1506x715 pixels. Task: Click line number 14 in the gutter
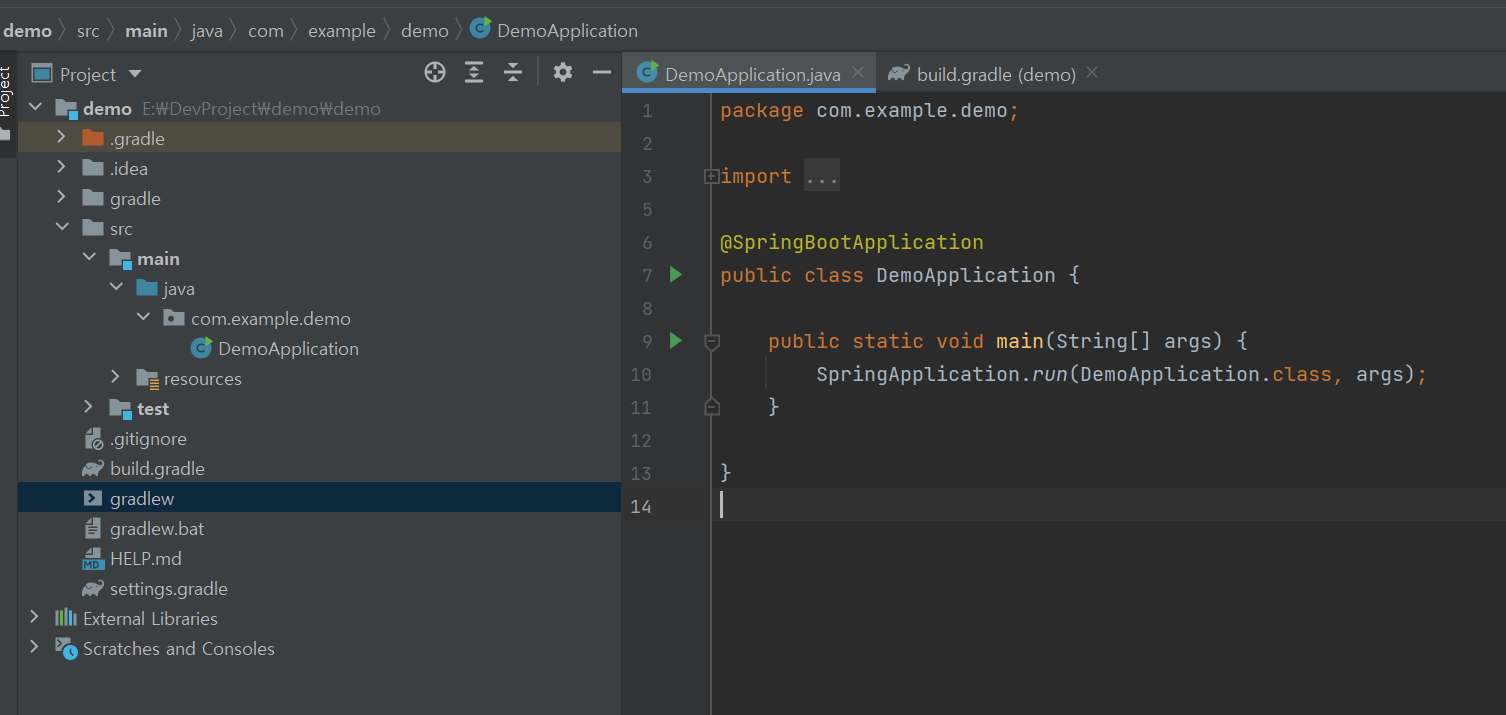point(640,506)
